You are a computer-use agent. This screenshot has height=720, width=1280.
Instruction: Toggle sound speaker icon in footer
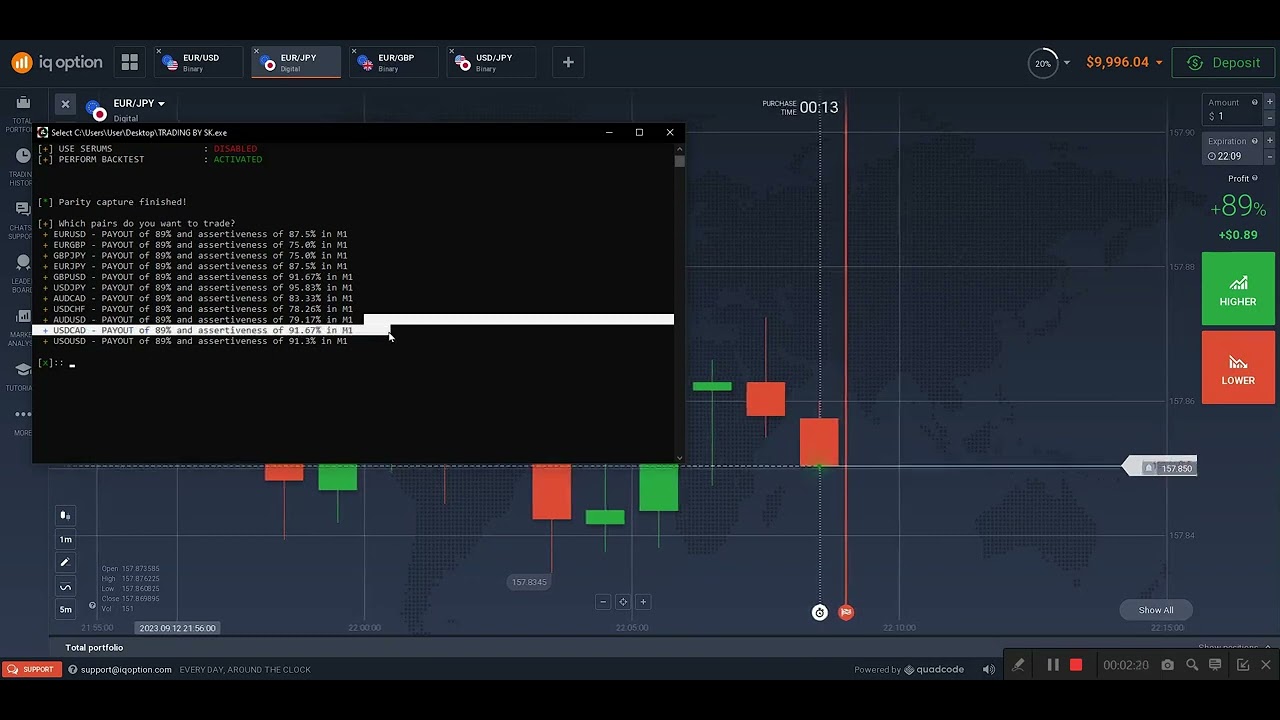tap(989, 669)
